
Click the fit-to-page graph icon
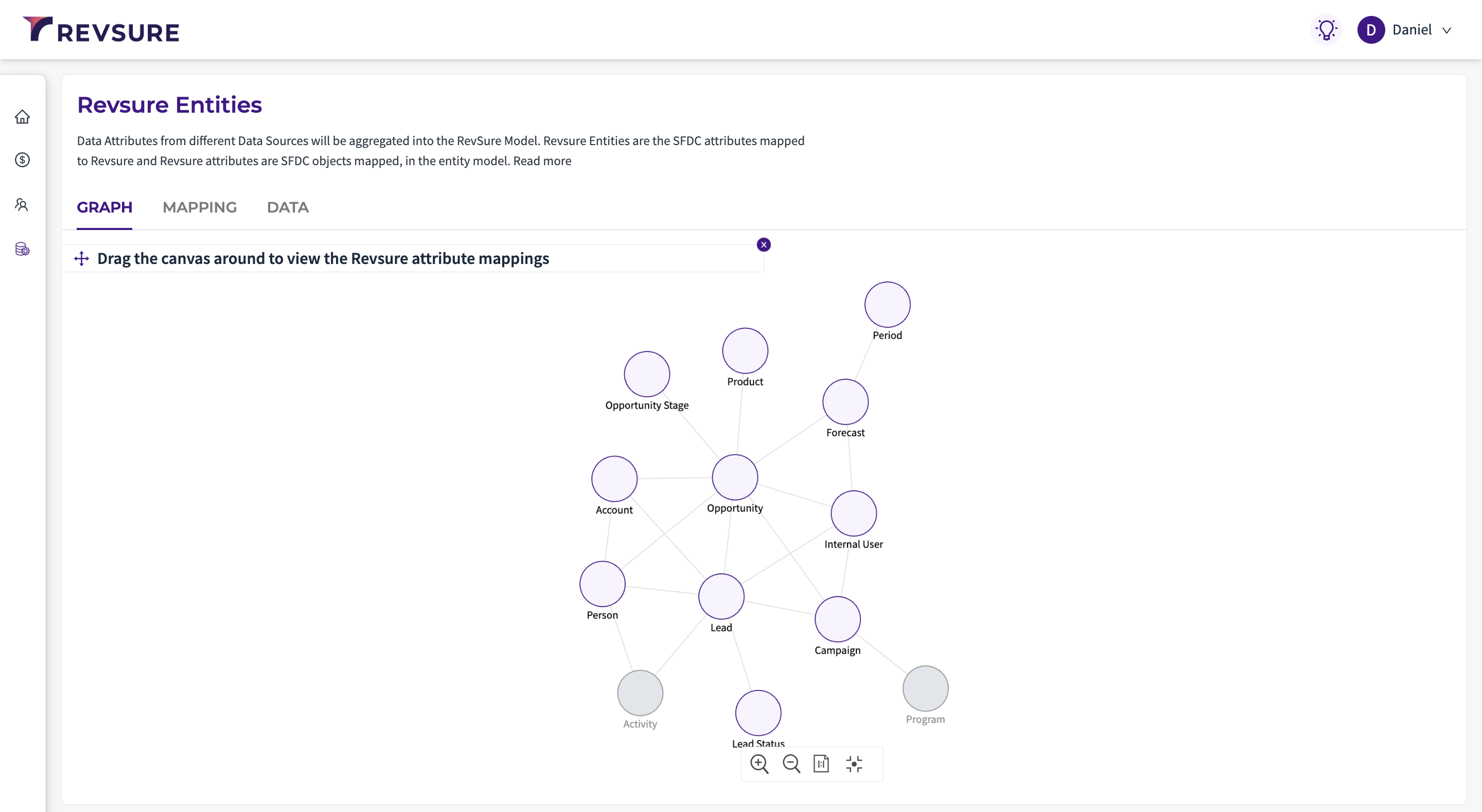(821, 764)
